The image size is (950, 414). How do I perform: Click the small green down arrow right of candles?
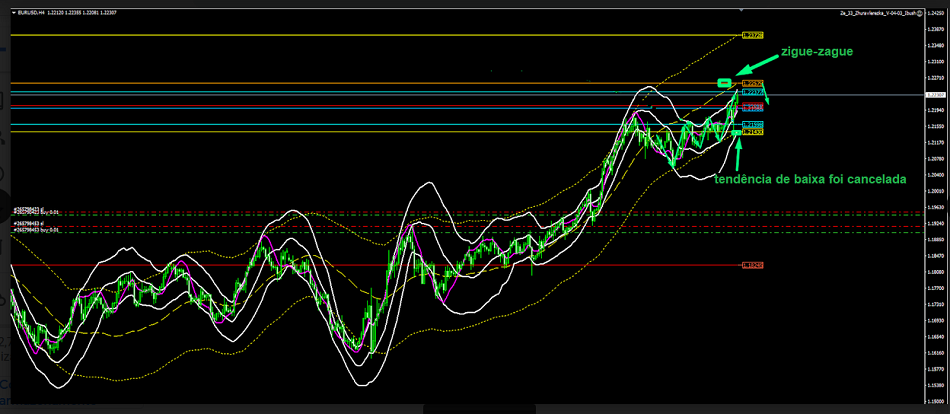point(771,99)
